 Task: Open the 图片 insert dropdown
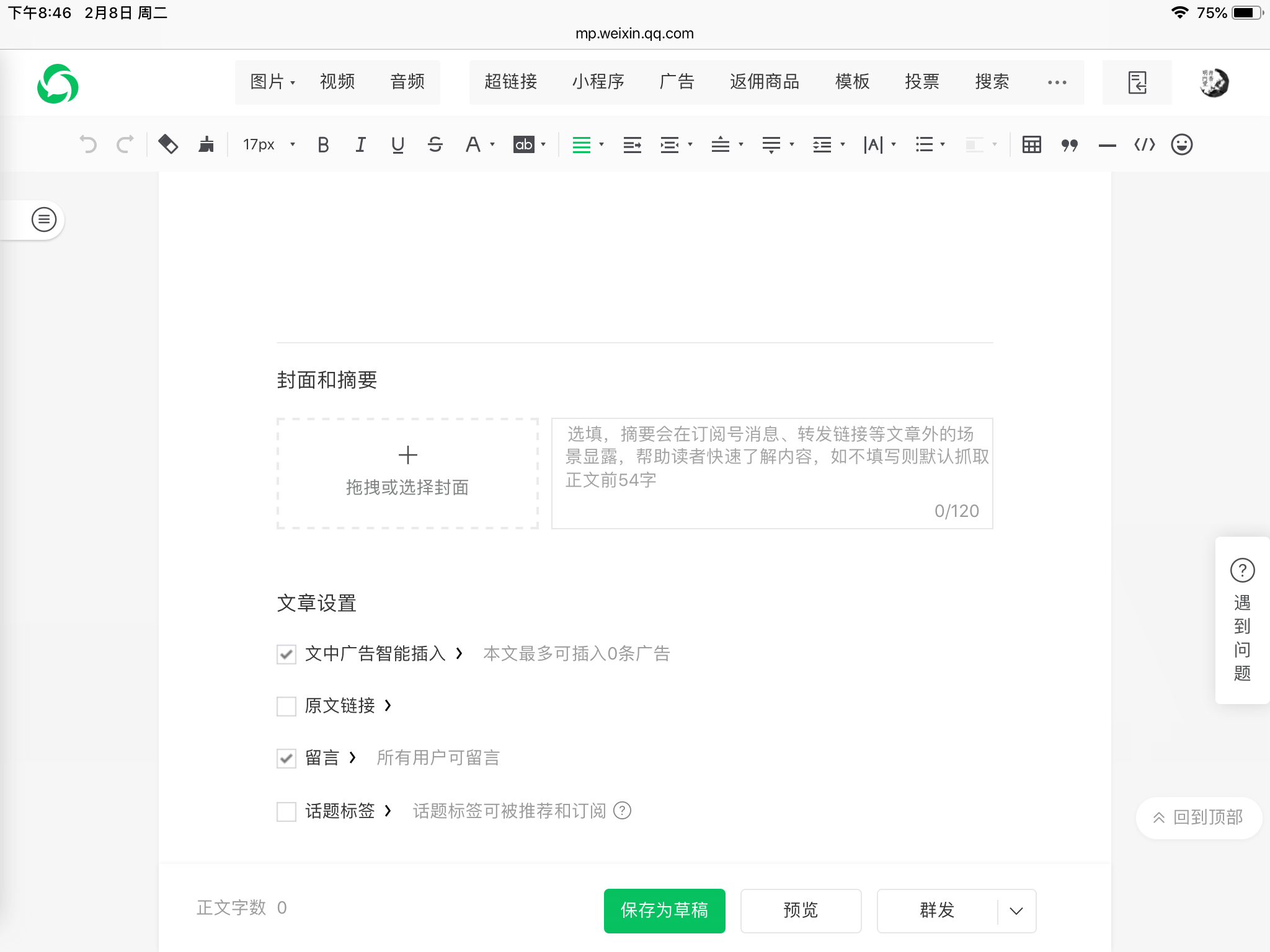(272, 82)
